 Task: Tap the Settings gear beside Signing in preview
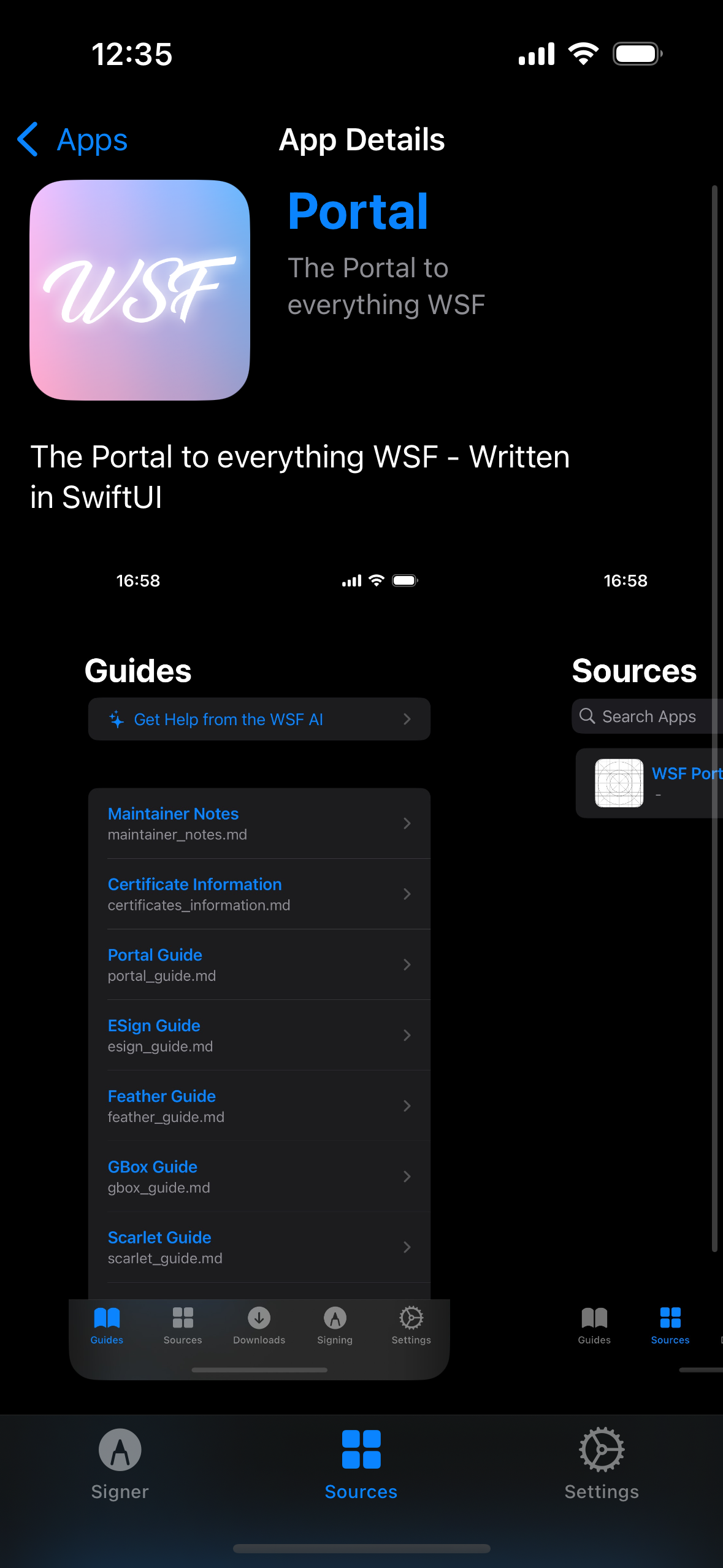coord(411,1318)
